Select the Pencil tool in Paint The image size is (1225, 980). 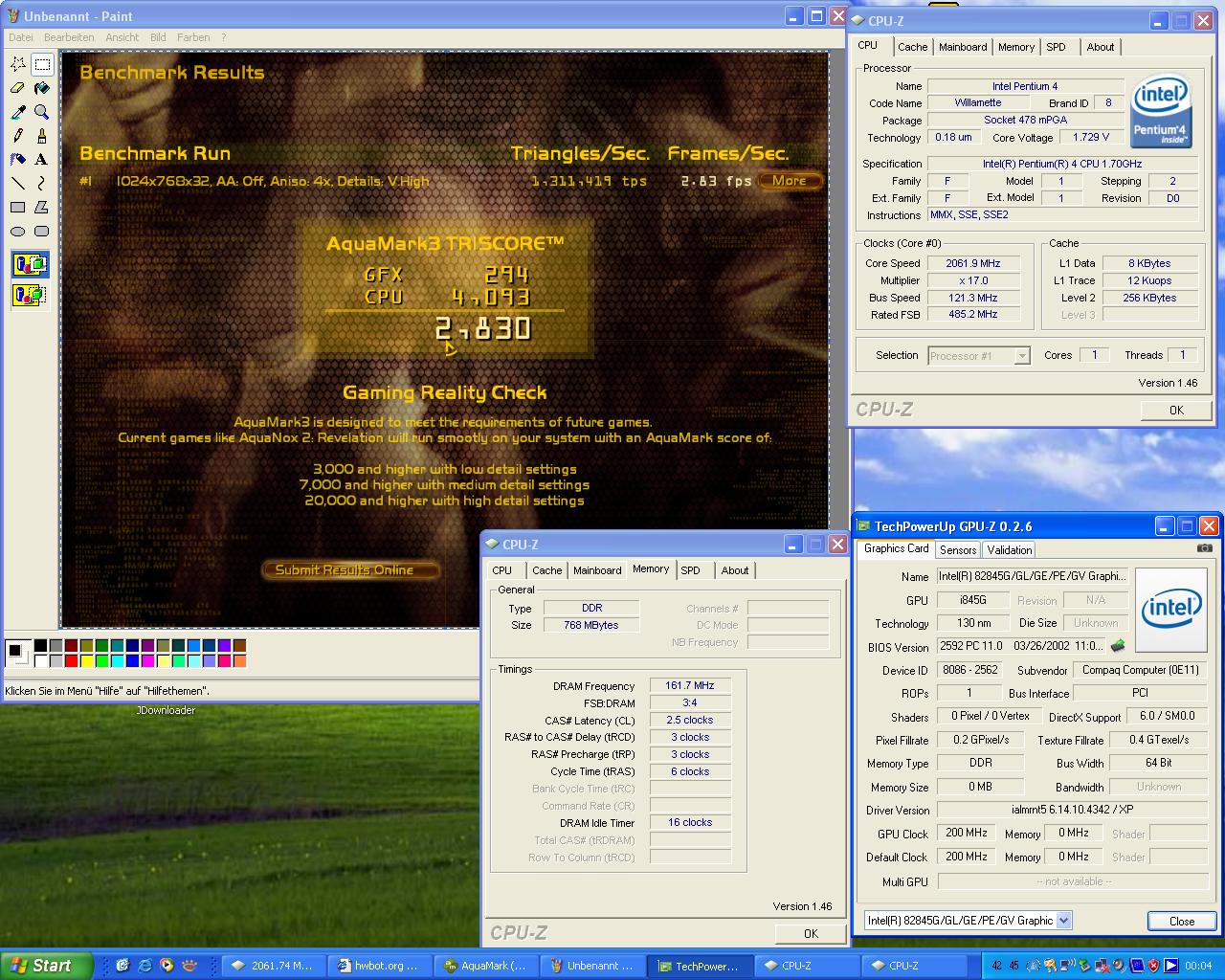[17, 136]
